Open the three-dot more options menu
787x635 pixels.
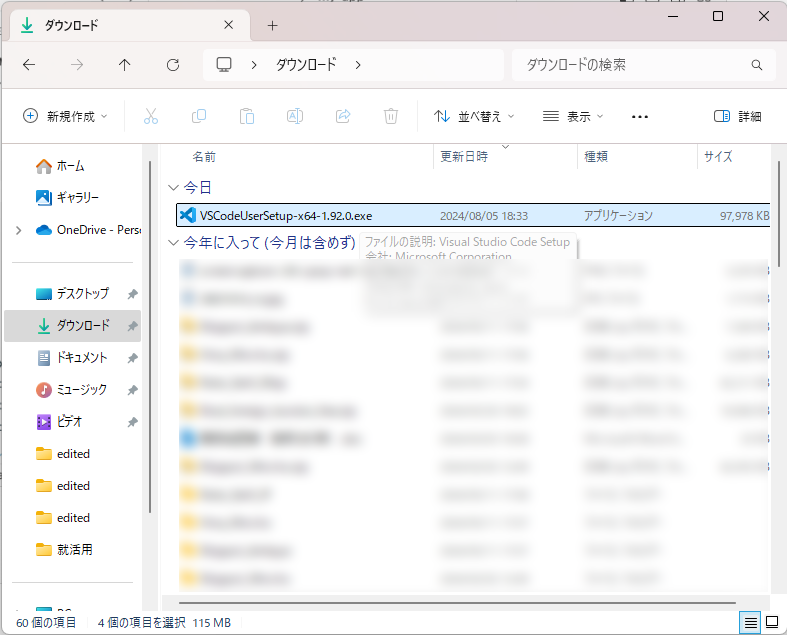(x=639, y=116)
